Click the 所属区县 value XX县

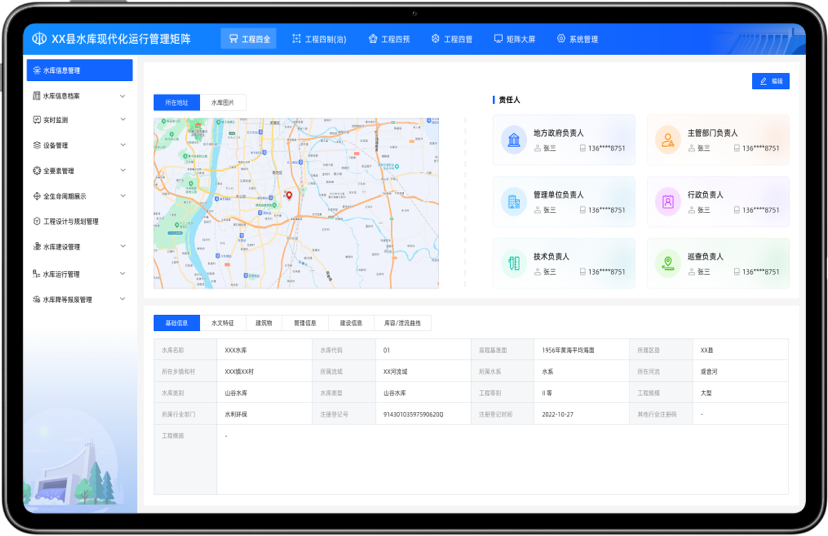click(707, 350)
